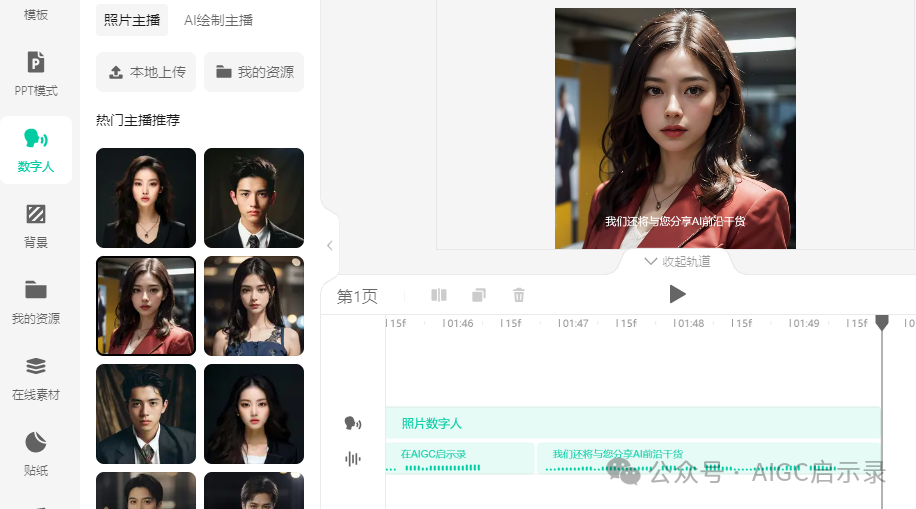
Task: Select the woman in black suit thumbnail
Action: (x=146, y=198)
